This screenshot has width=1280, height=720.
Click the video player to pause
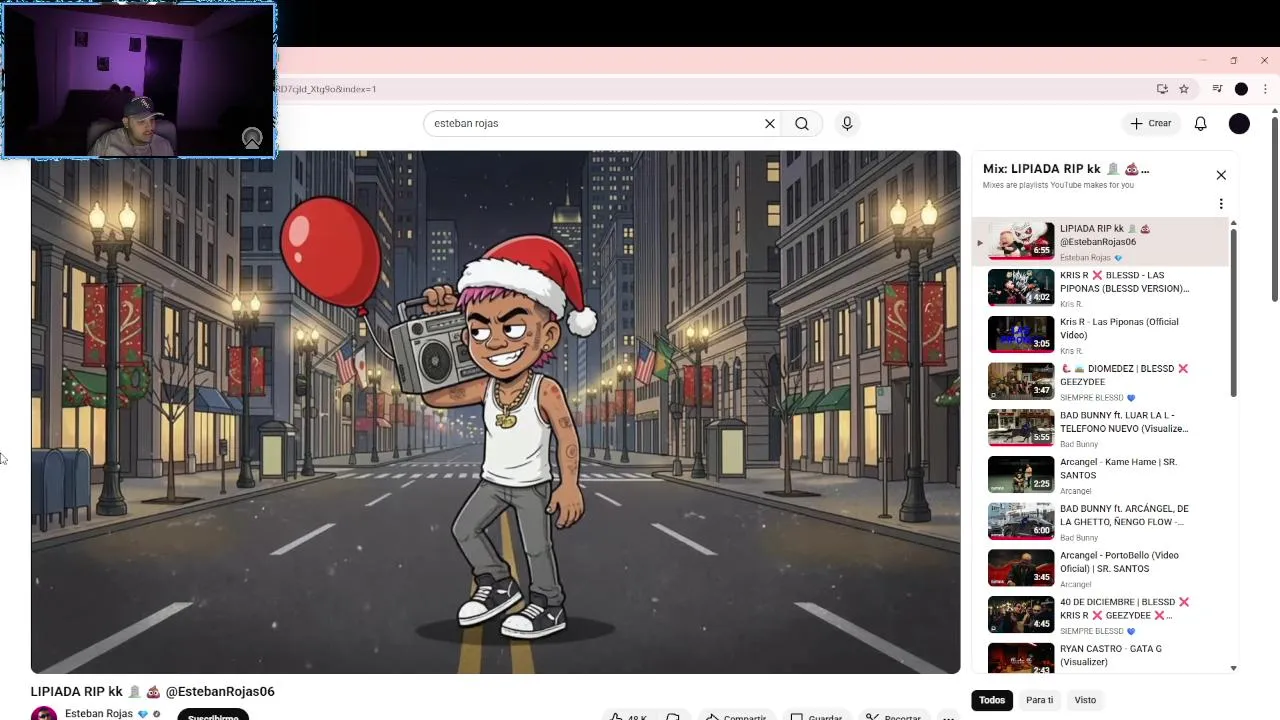coord(495,412)
